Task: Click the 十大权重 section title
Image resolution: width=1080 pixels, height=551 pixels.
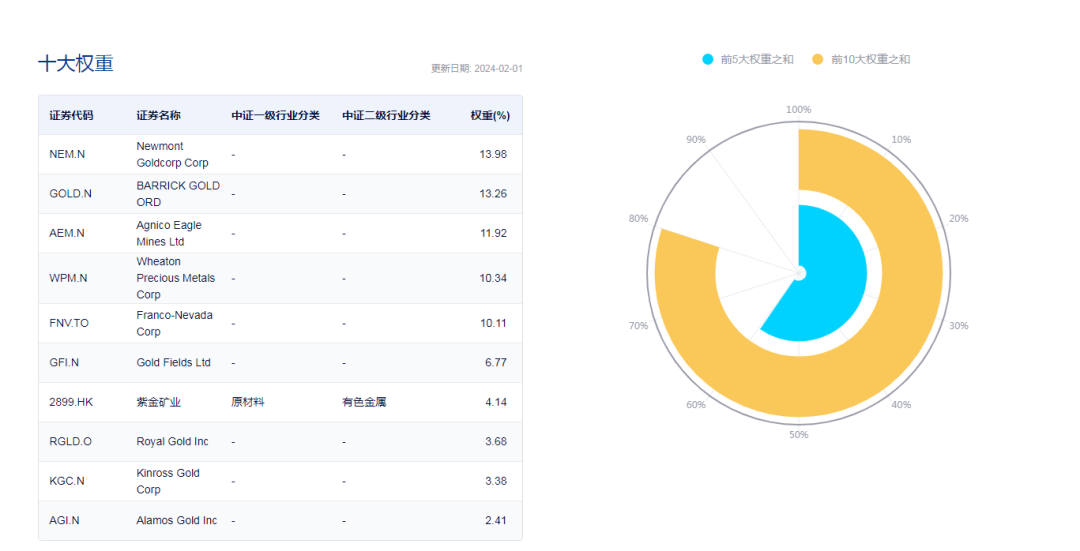Action: [x=76, y=63]
